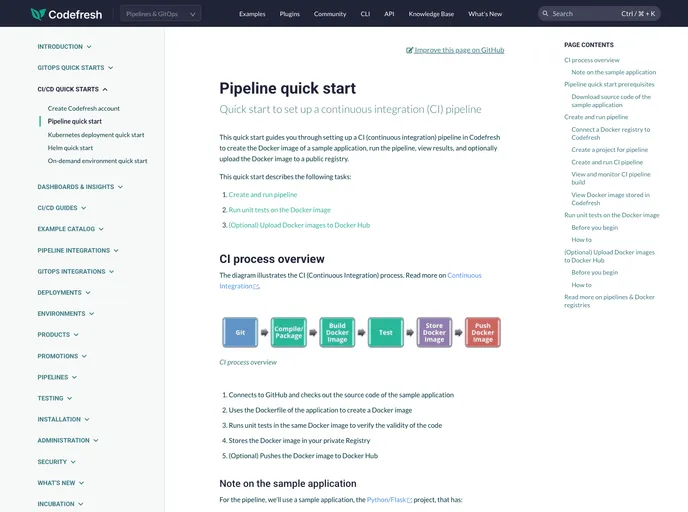Open the API nav item

pyautogui.click(x=389, y=14)
